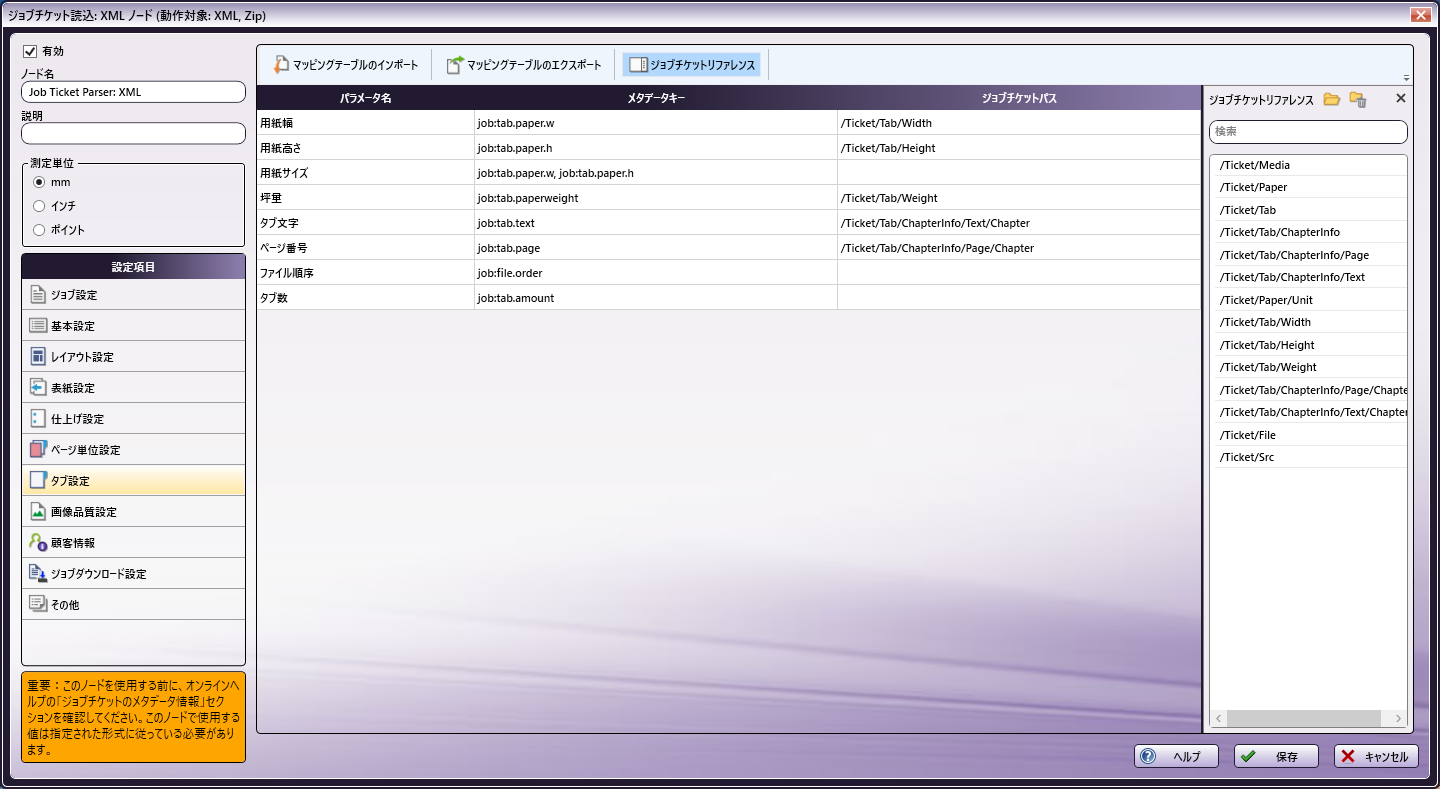The height and width of the screenshot is (789, 1440).
Task: Click the folder delete icon in reference panel
Action: coord(1357,99)
